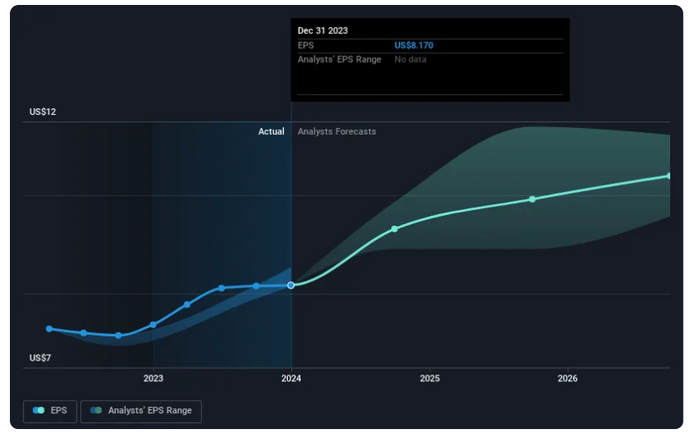Click the Dec 31 2023 tooltip date
The image size is (690, 434).
(x=324, y=30)
